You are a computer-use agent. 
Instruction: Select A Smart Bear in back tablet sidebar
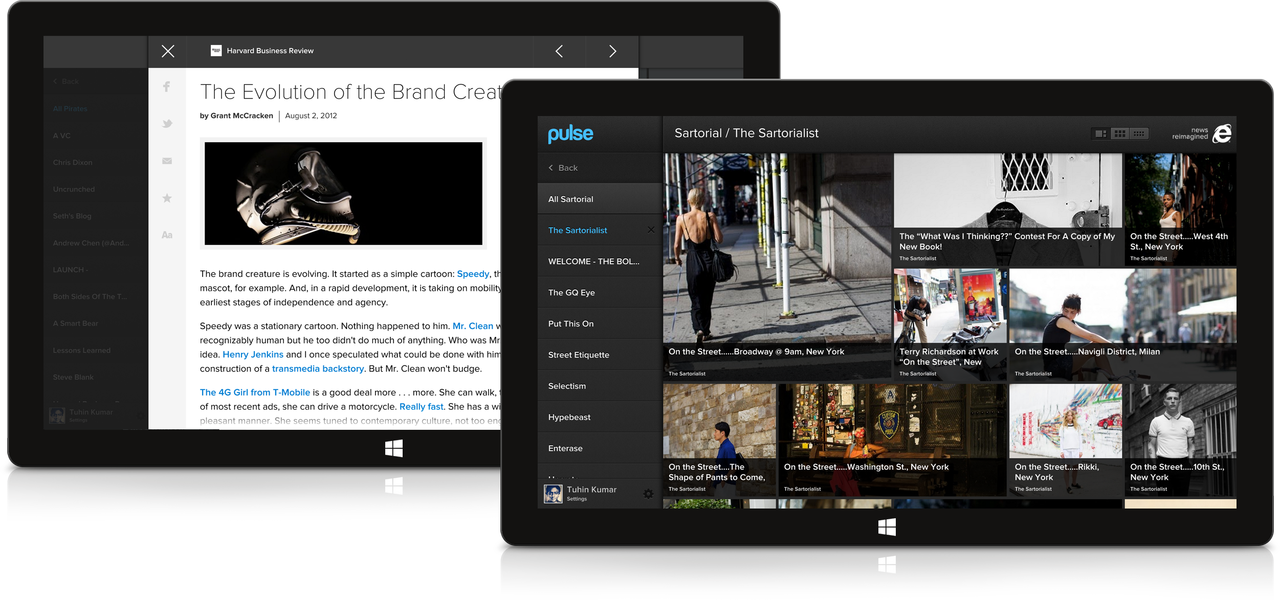click(x=76, y=324)
